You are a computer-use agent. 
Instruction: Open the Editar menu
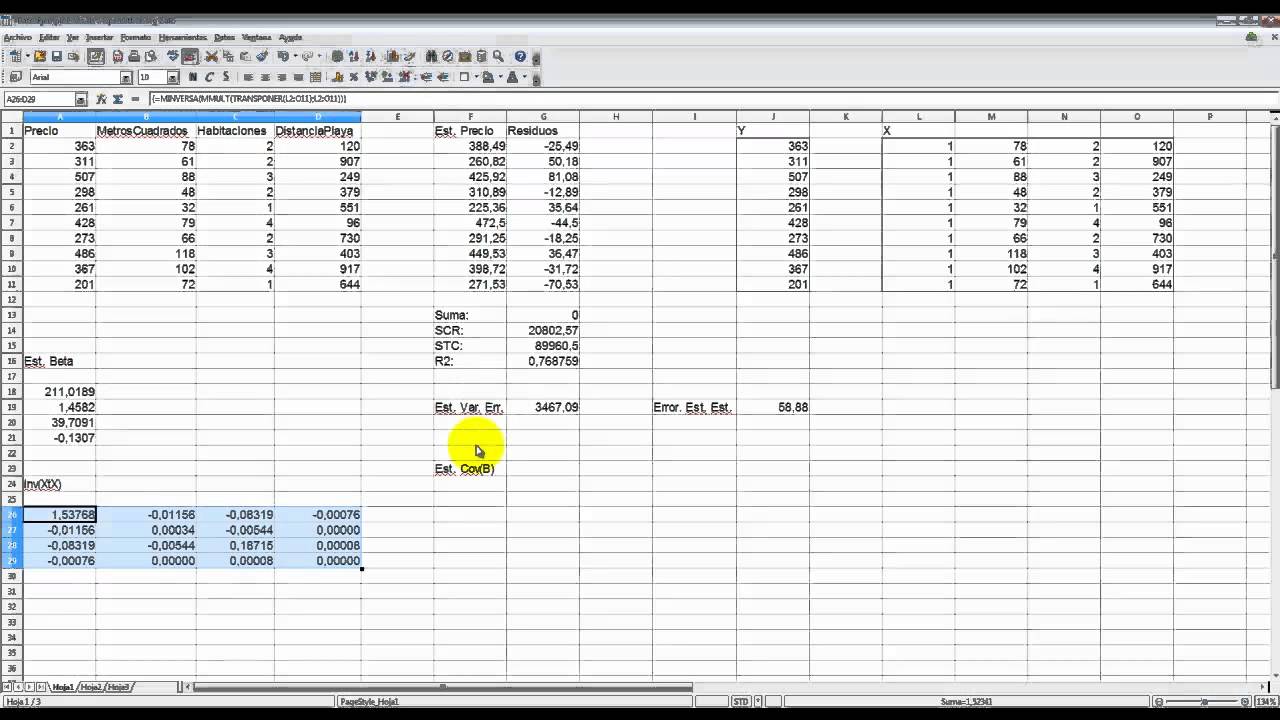tap(49, 37)
